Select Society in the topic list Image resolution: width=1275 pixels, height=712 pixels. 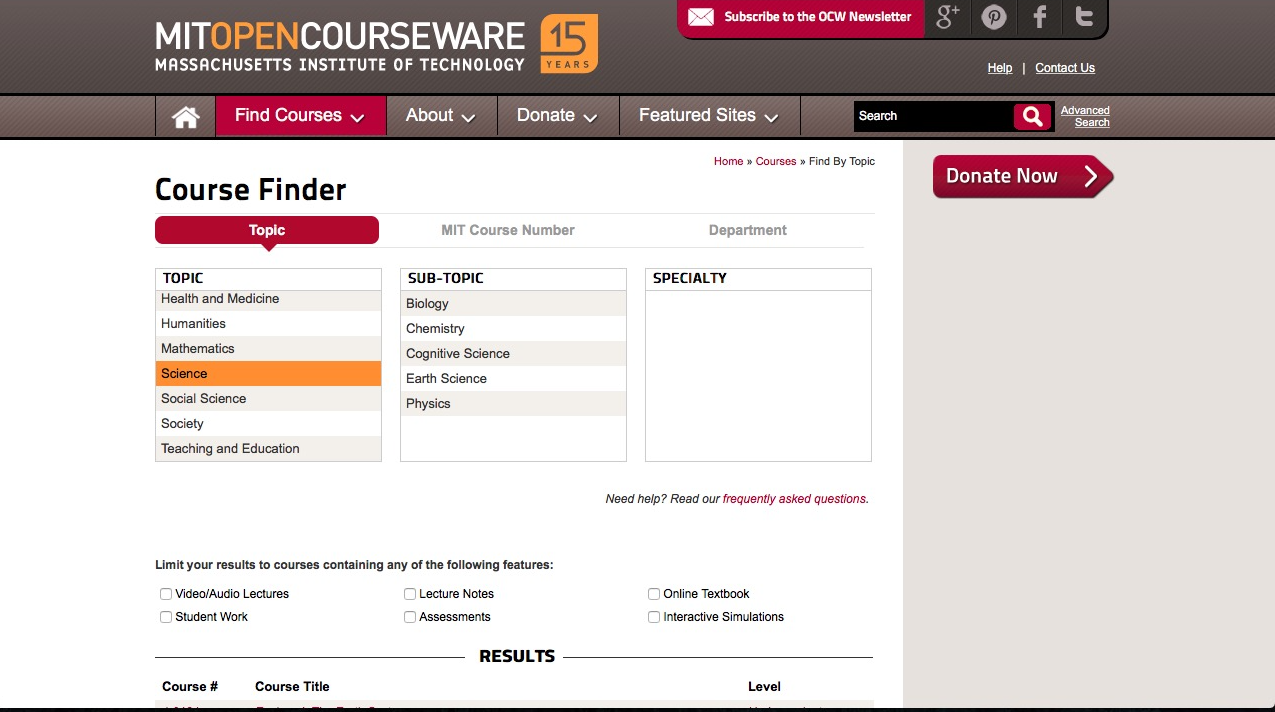coord(268,424)
